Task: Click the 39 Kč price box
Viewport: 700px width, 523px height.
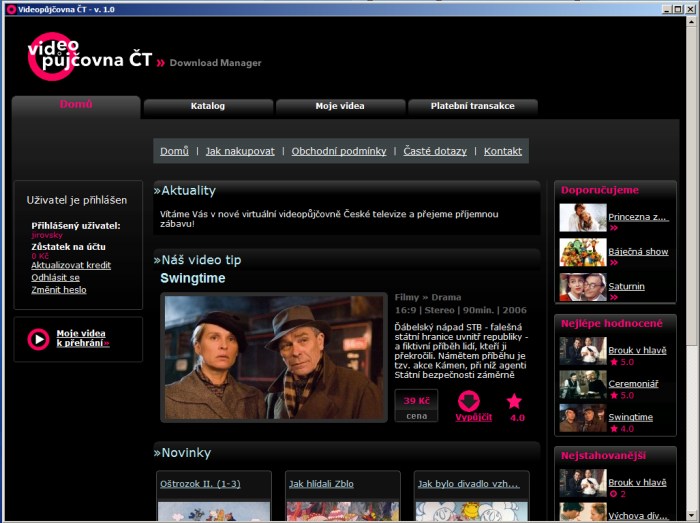Action: (417, 405)
